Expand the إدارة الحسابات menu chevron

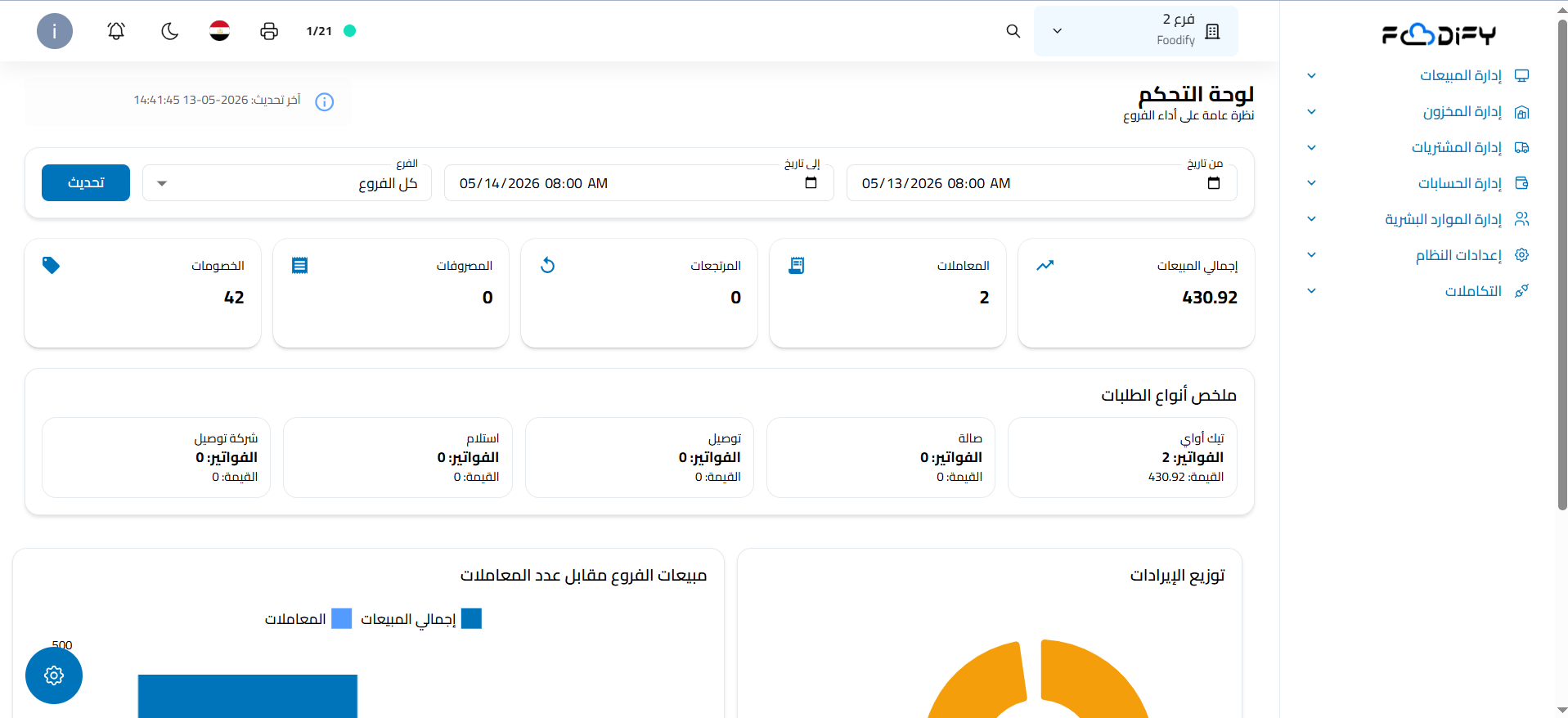point(1311,183)
